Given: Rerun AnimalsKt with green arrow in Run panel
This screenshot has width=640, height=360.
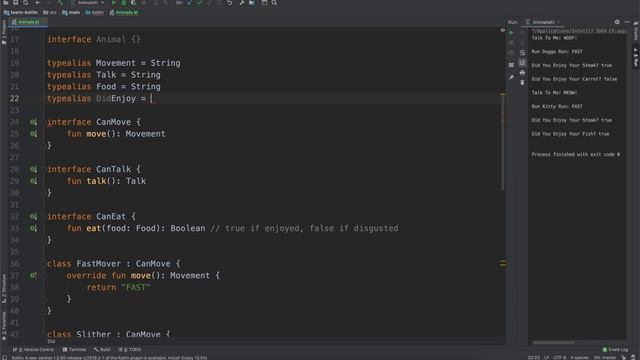Looking at the screenshot, I should [x=511, y=32].
